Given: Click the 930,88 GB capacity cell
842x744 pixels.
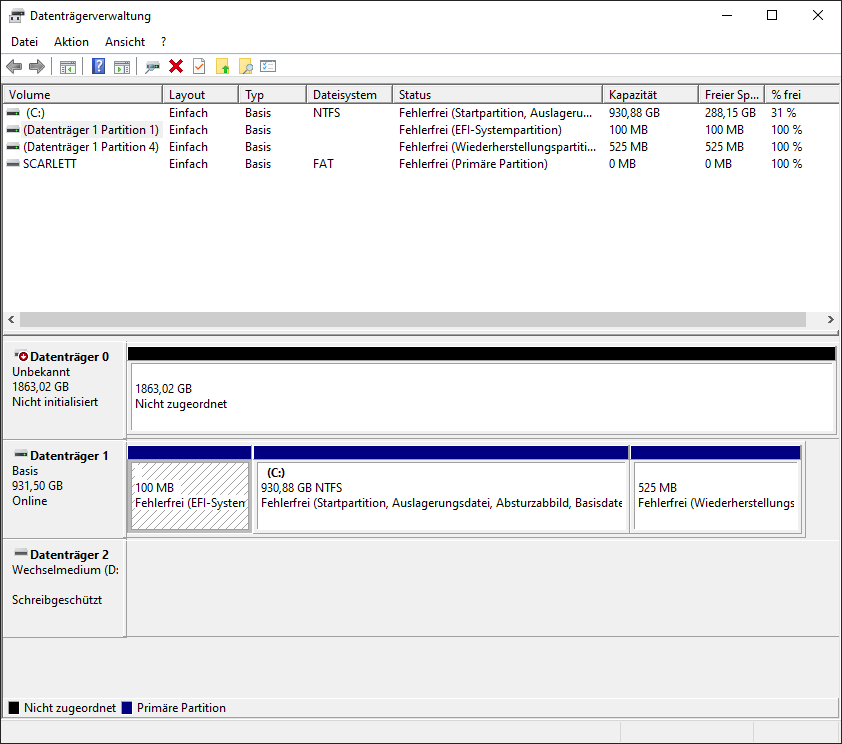Looking at the screenshot, I should [634, 113].
